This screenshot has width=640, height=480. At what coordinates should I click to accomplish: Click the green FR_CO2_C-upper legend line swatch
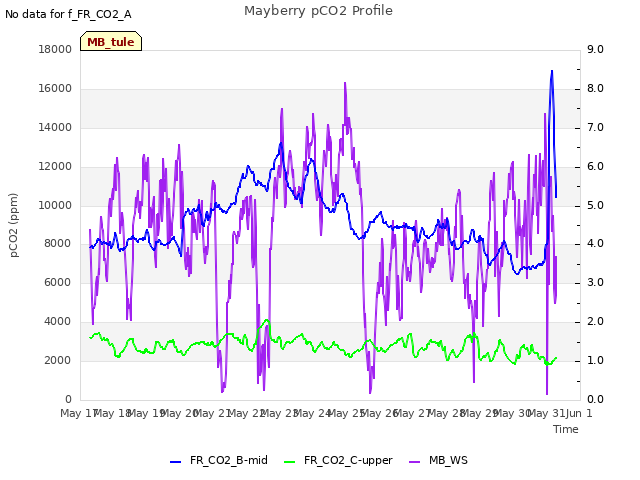click(289, 462)
